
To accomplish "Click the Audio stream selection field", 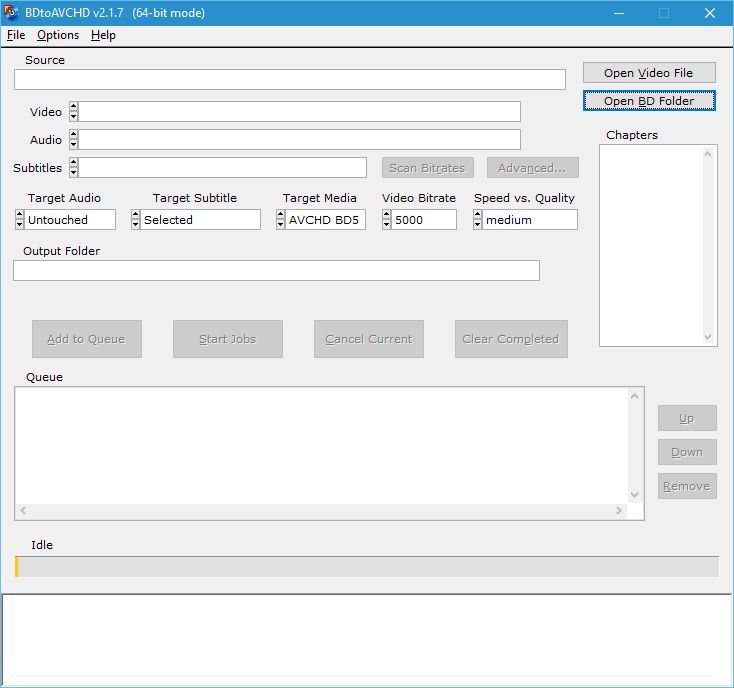I will coord(299,139).
